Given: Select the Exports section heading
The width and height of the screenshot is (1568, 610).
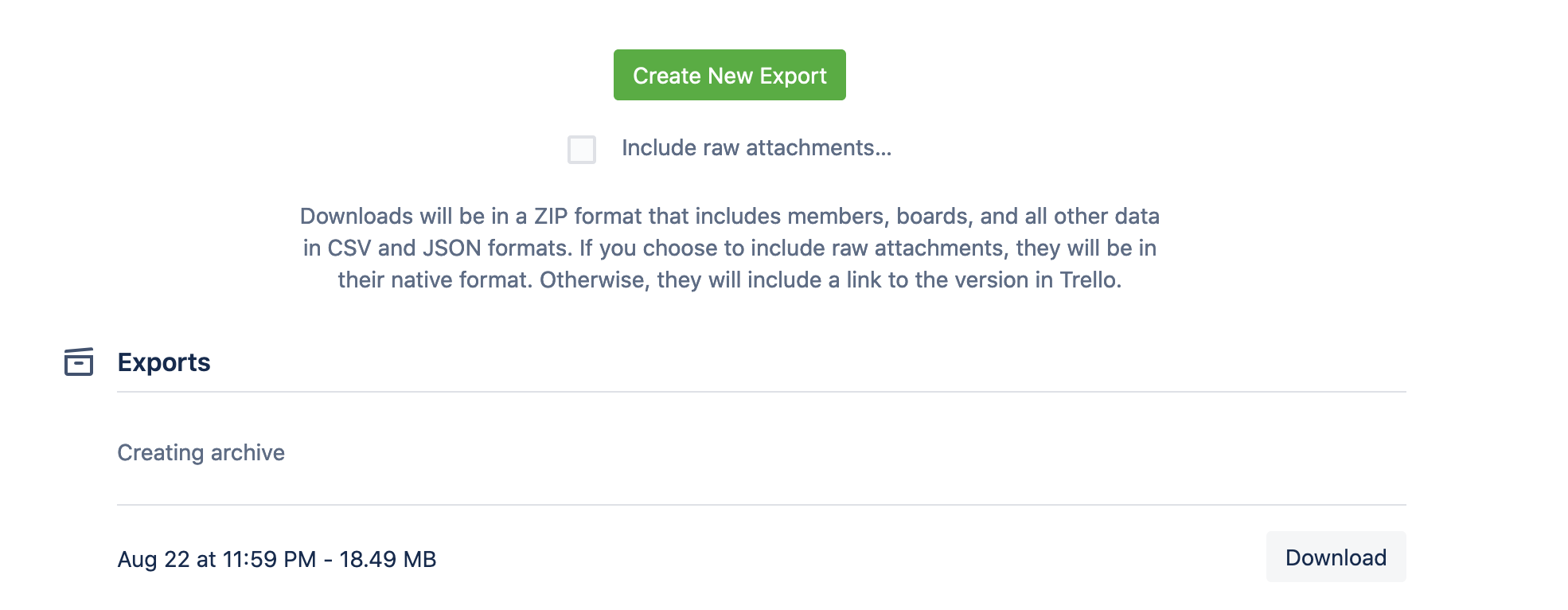Looking at the screenshot, I should [164, 362].
